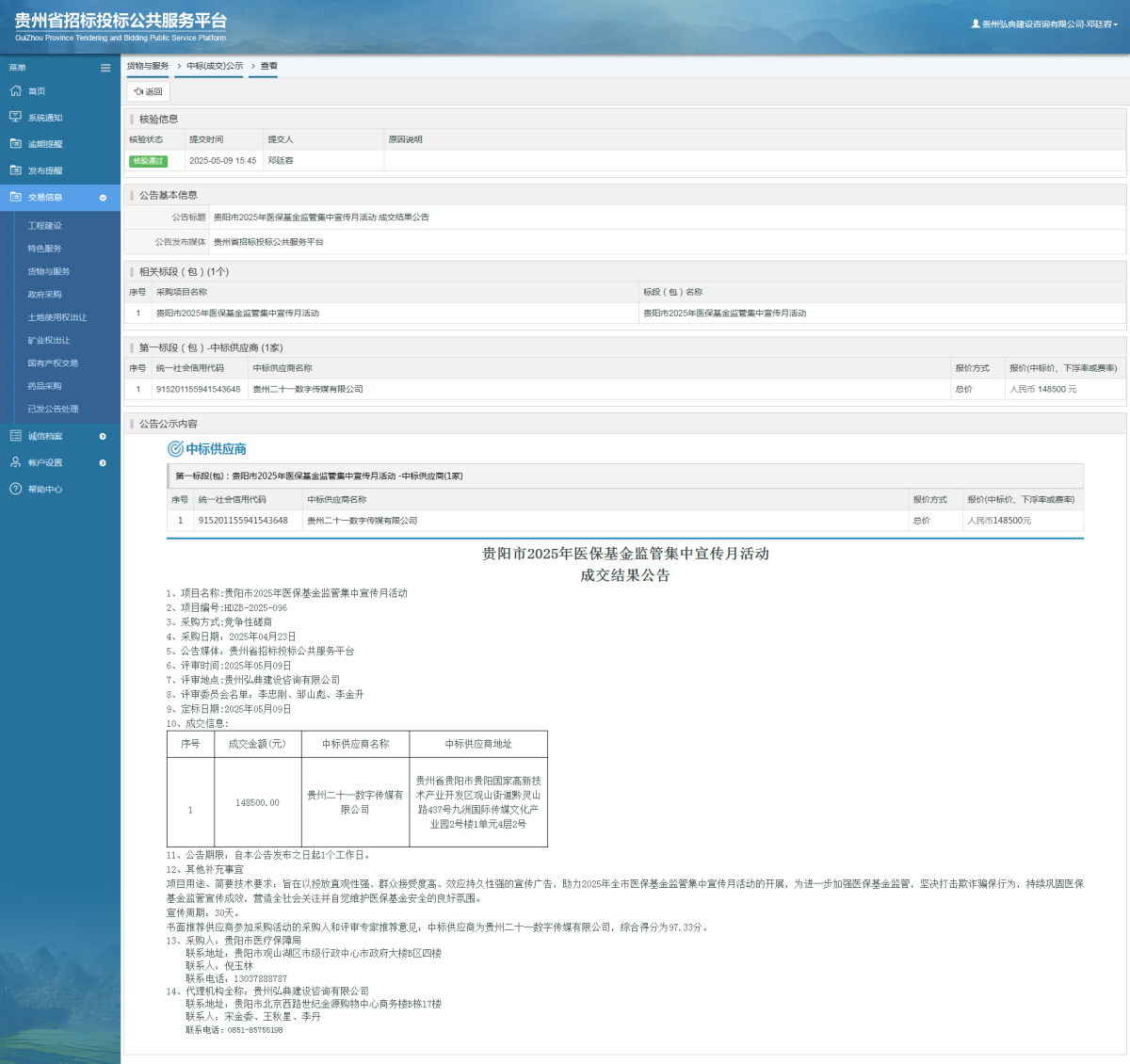Click the question mark icon for 帮助中心
Viewport: 1130px width, 1064px height.
[15, 489]
